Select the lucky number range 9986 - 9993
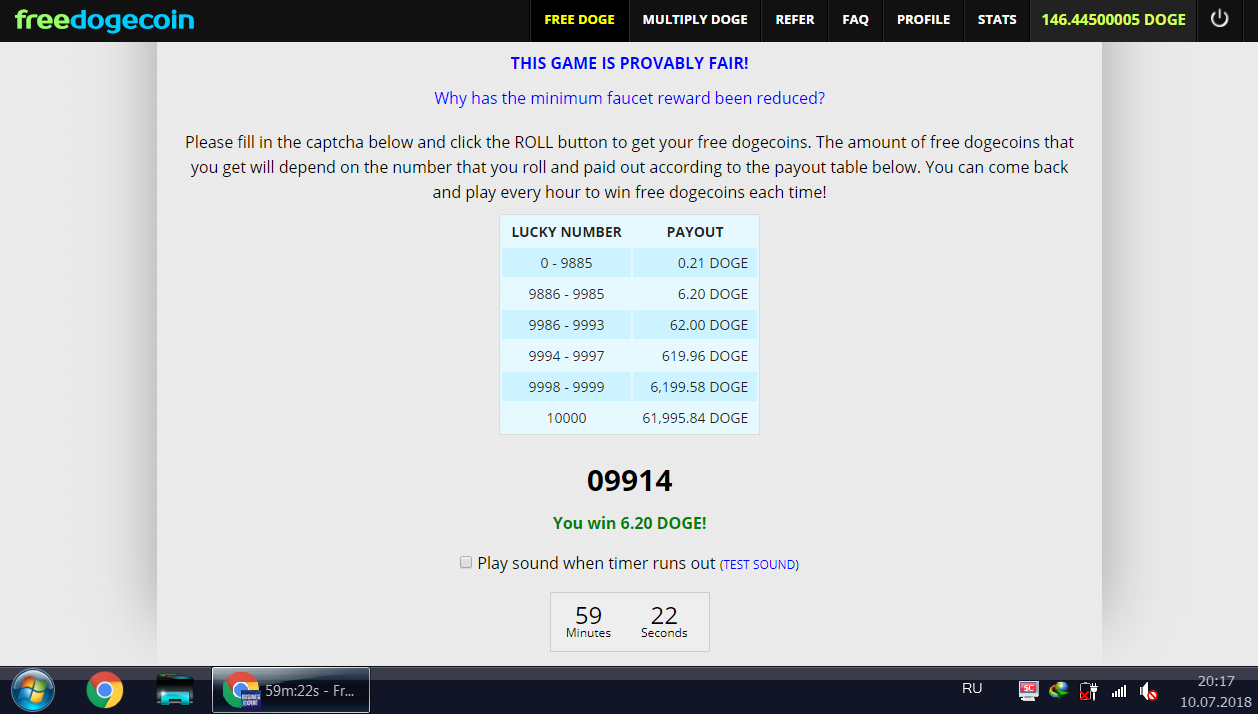 coord(566,325)
